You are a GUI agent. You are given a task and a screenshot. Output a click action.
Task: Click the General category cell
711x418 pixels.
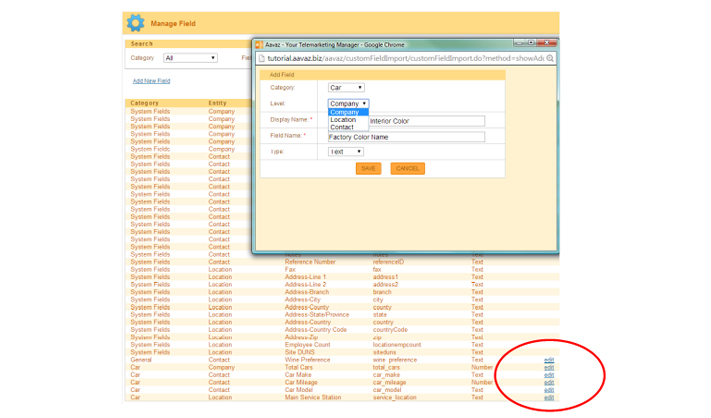[141, 360]
